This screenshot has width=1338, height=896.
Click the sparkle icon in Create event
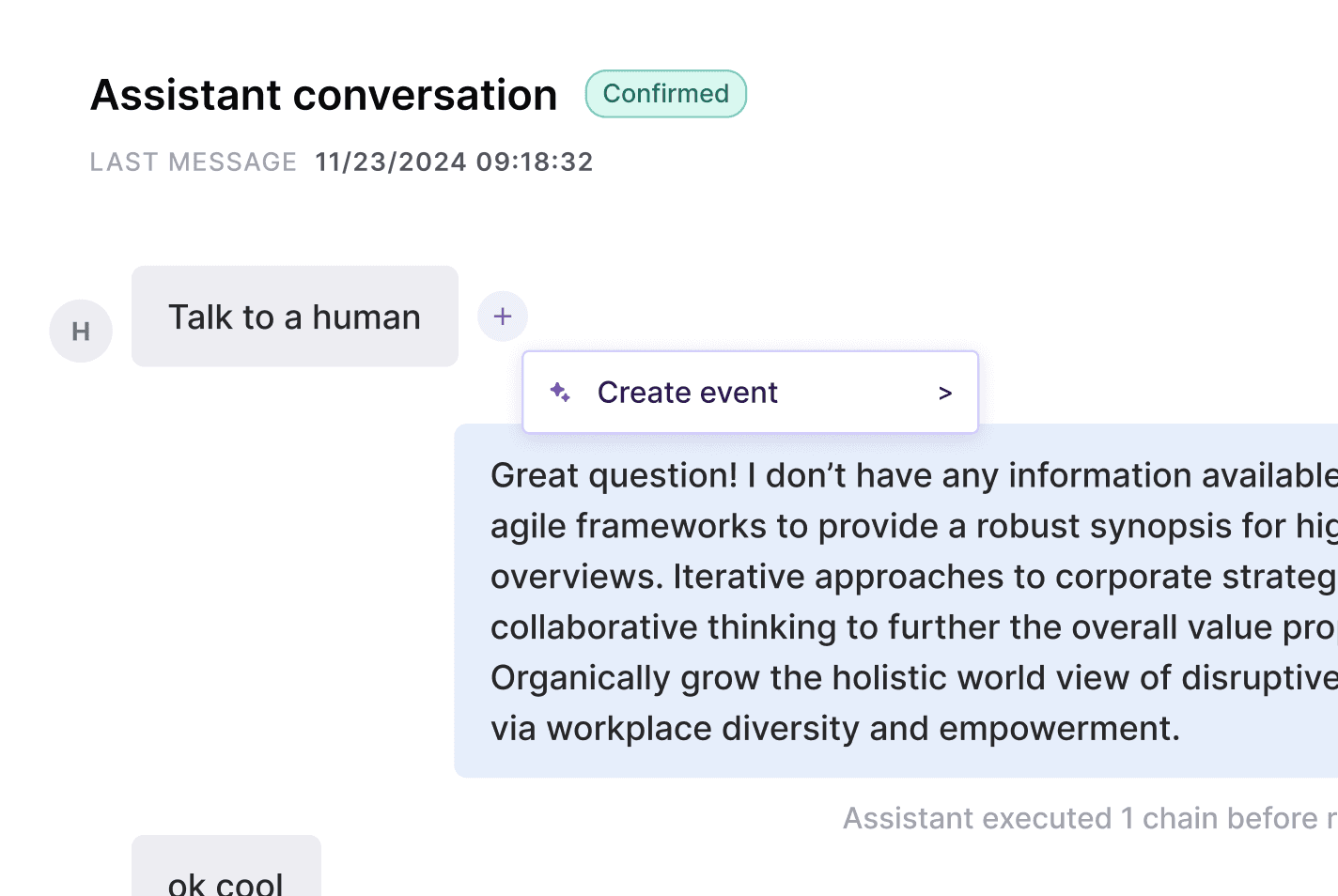(560, 393)
